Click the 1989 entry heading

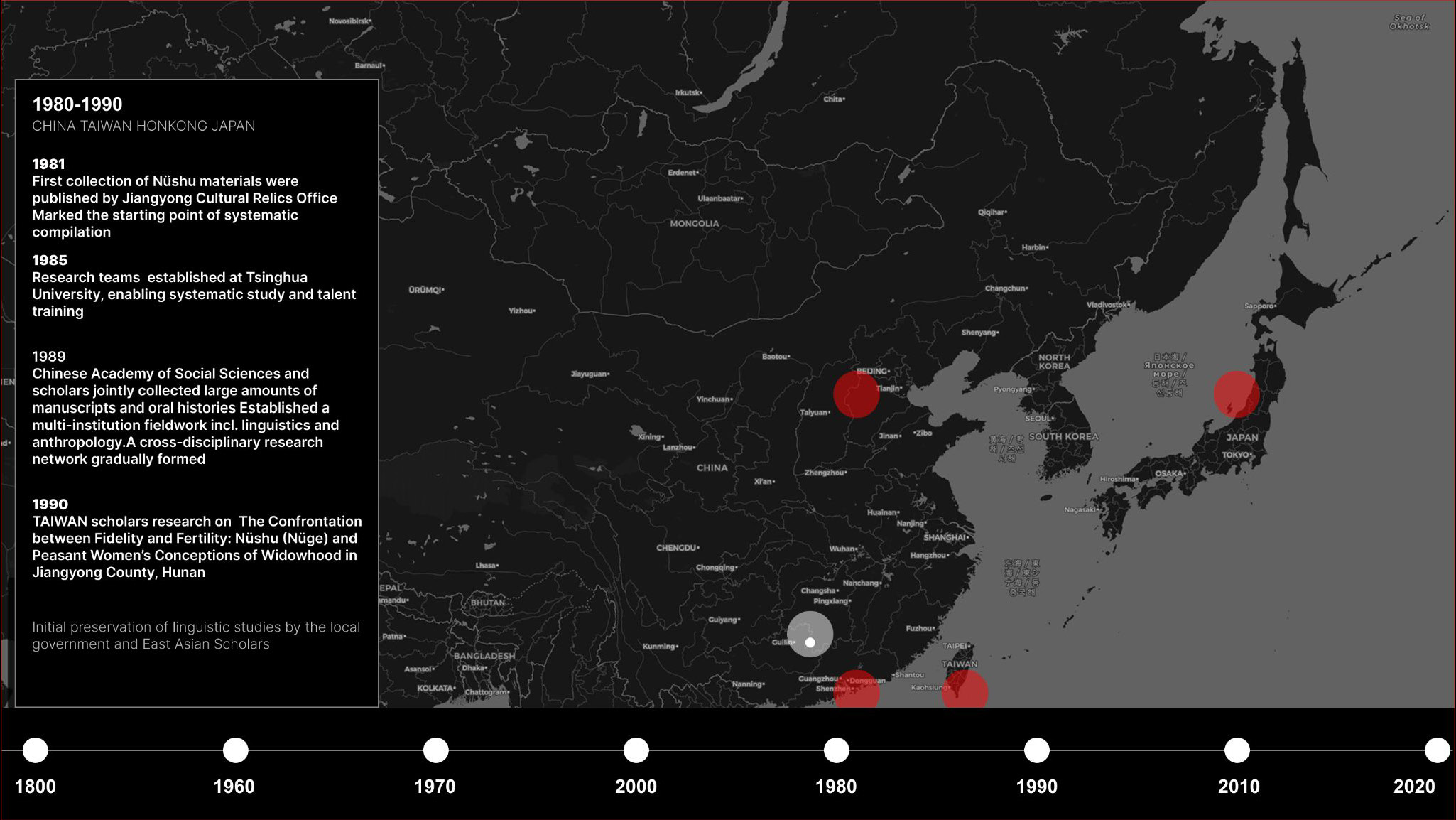tap(49, 357)
